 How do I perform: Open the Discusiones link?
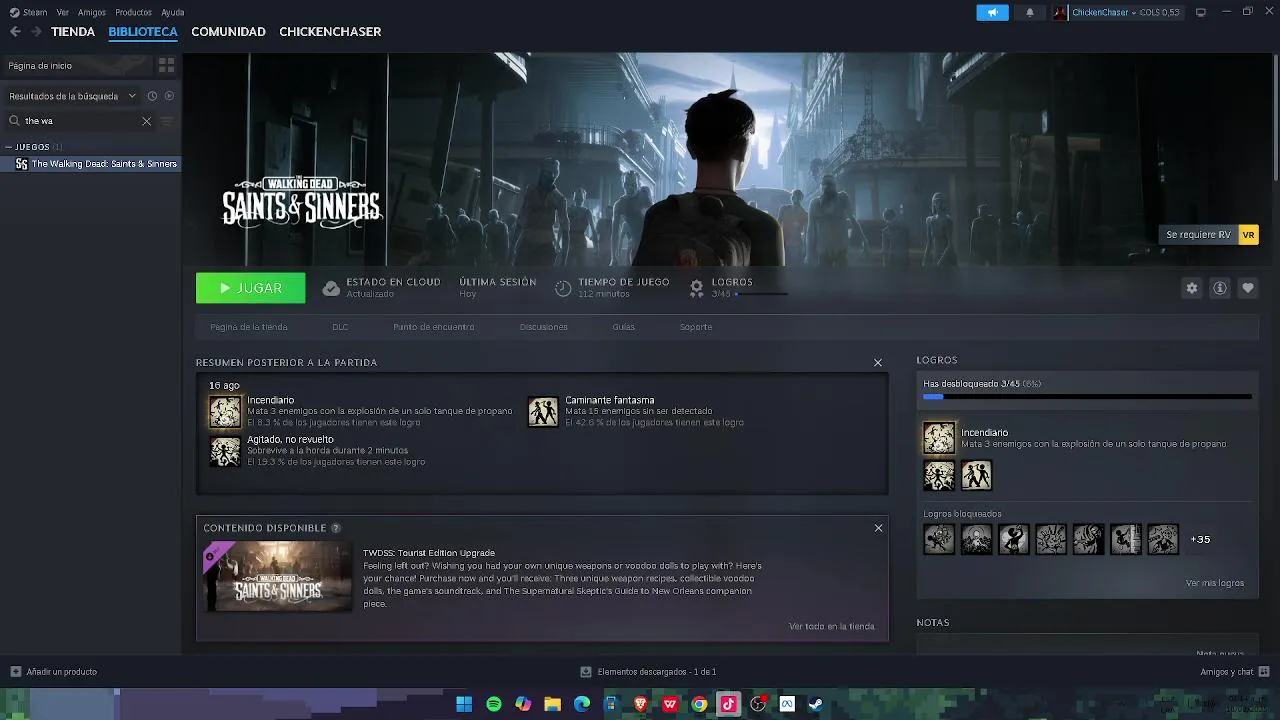click(x=544, y=327)
